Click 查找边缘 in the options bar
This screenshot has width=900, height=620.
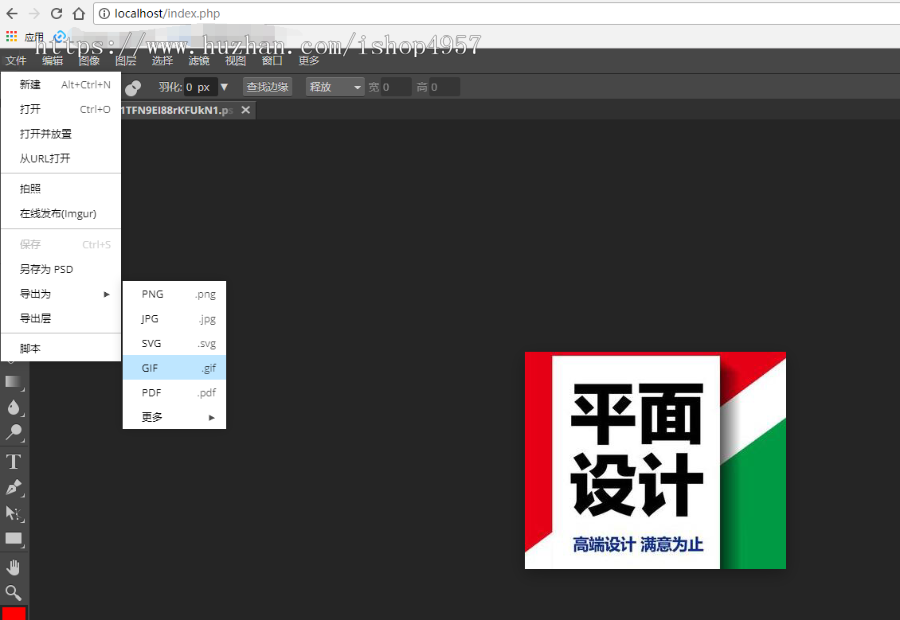pos(266,87)
